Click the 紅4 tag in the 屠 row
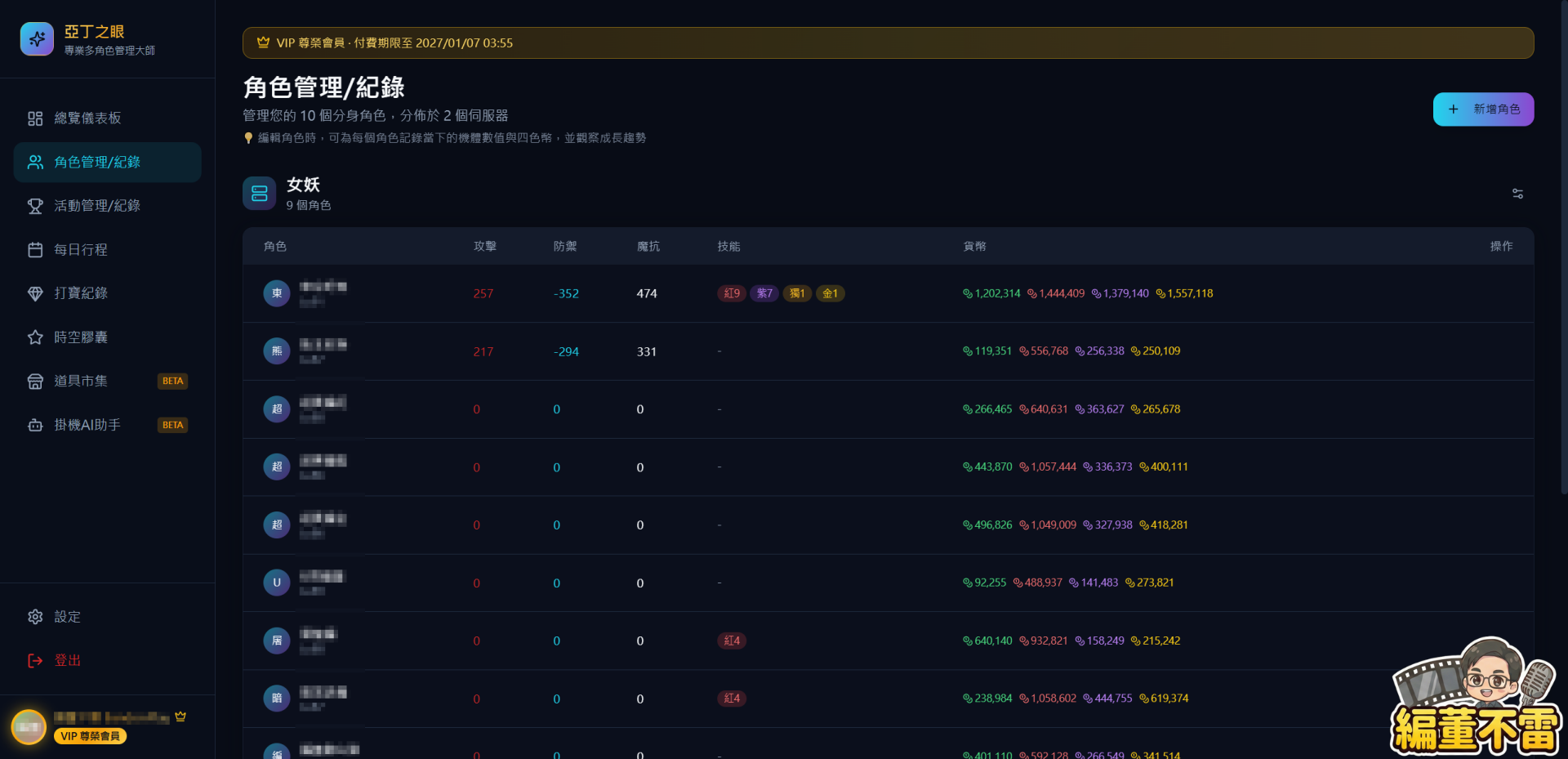The width and height of the screenshot is (1568, 759). coord(732,641)
